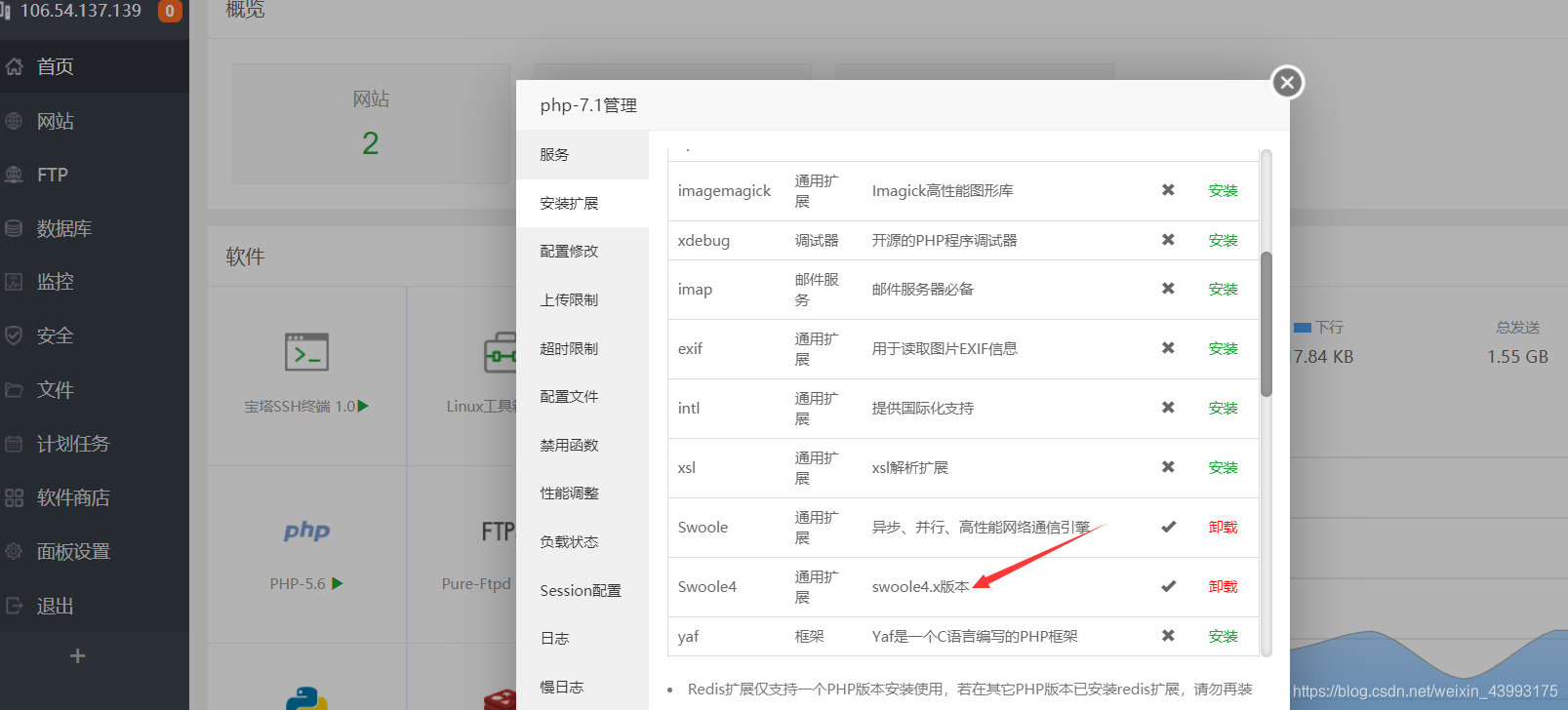Uninstall the Swoole extension
The height and width of the screenshot is (710, 1568).
click(1223, 528)
